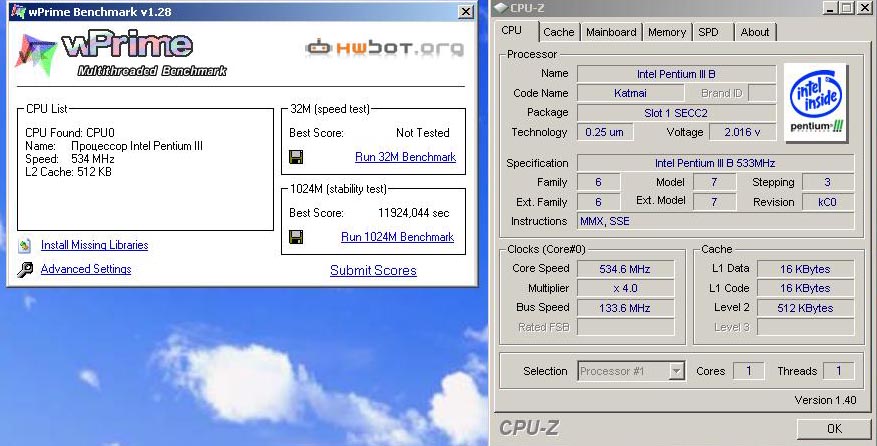
Task: Open the Mainboard tab
Action: tap(611, 32)
